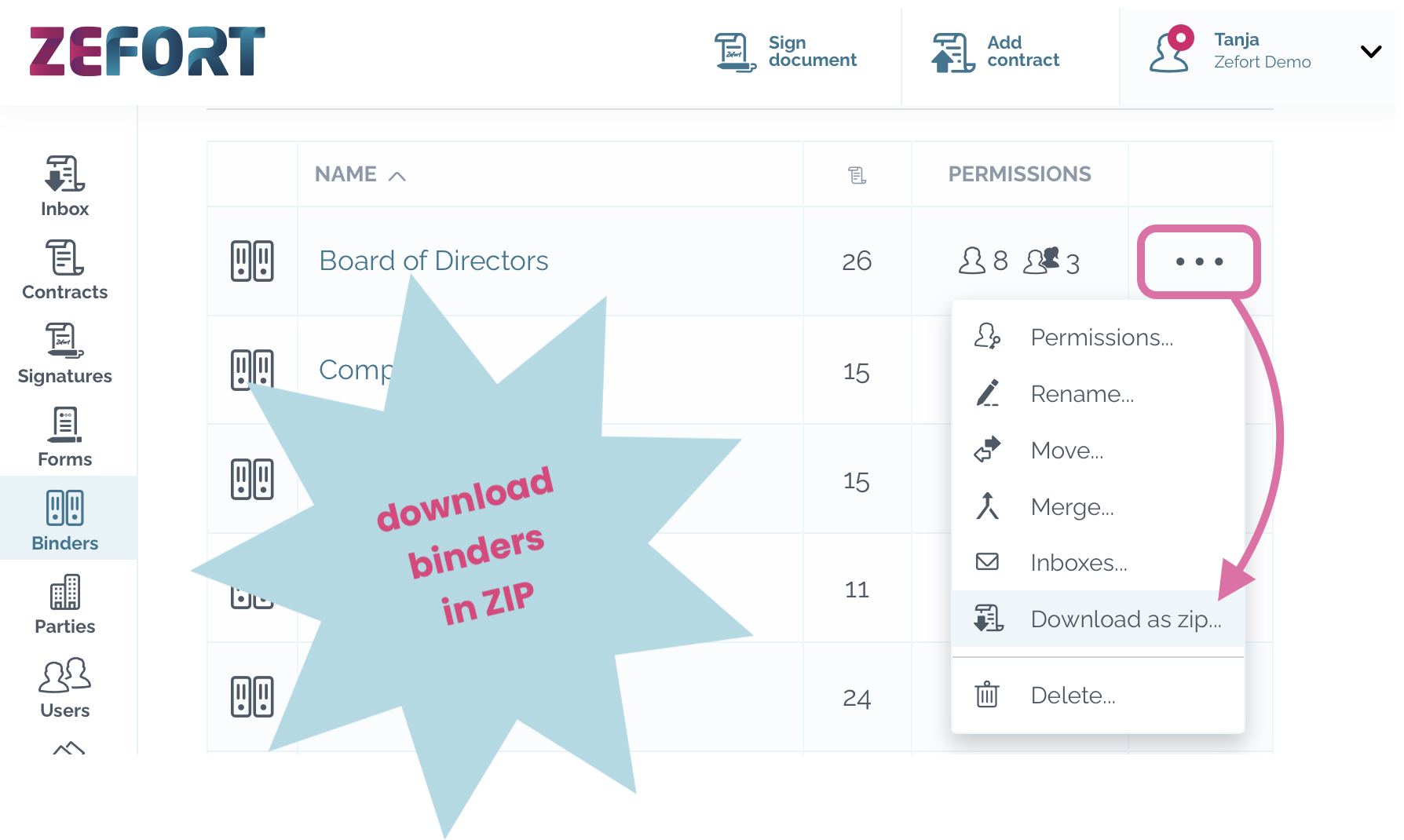Choose Permissions... from the context menu
1404x840 pixels.
click(1098, 337)
